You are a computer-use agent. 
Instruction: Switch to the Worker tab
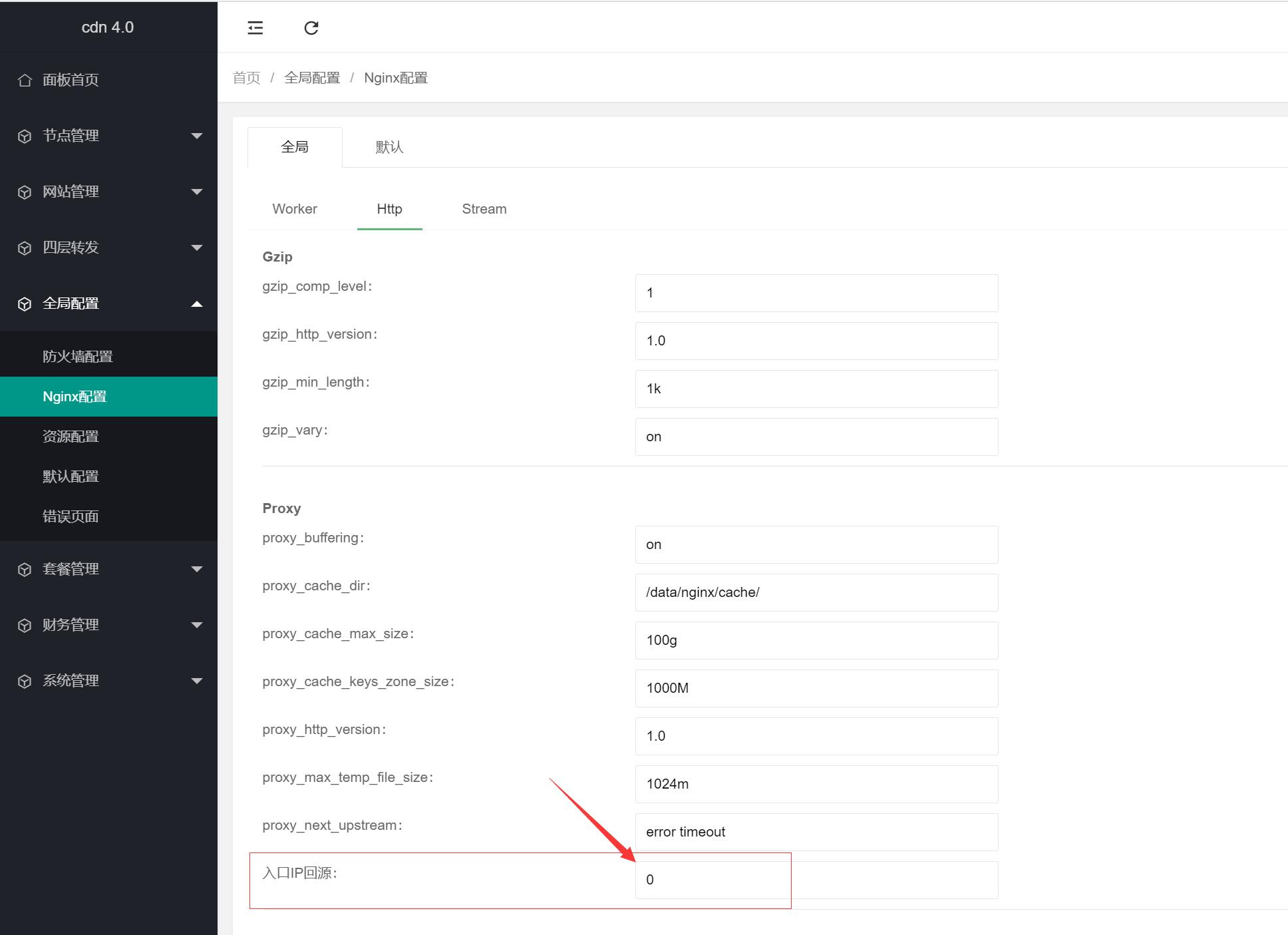(x=294, y=209)
